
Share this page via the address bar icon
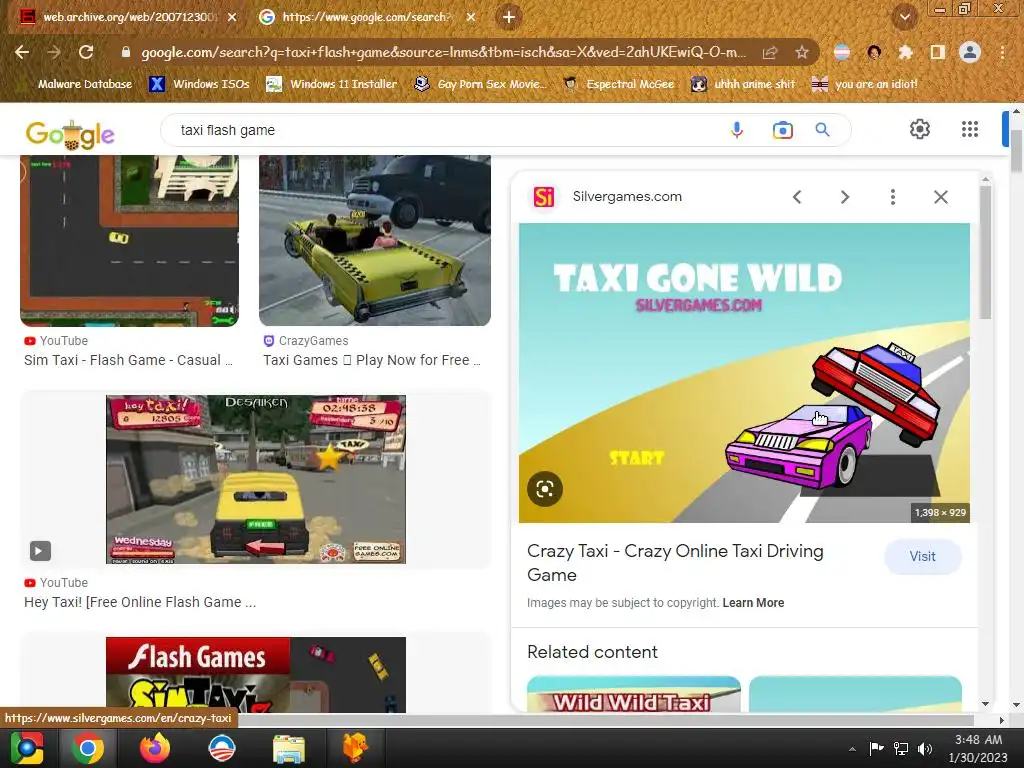(x=770, y=52)
